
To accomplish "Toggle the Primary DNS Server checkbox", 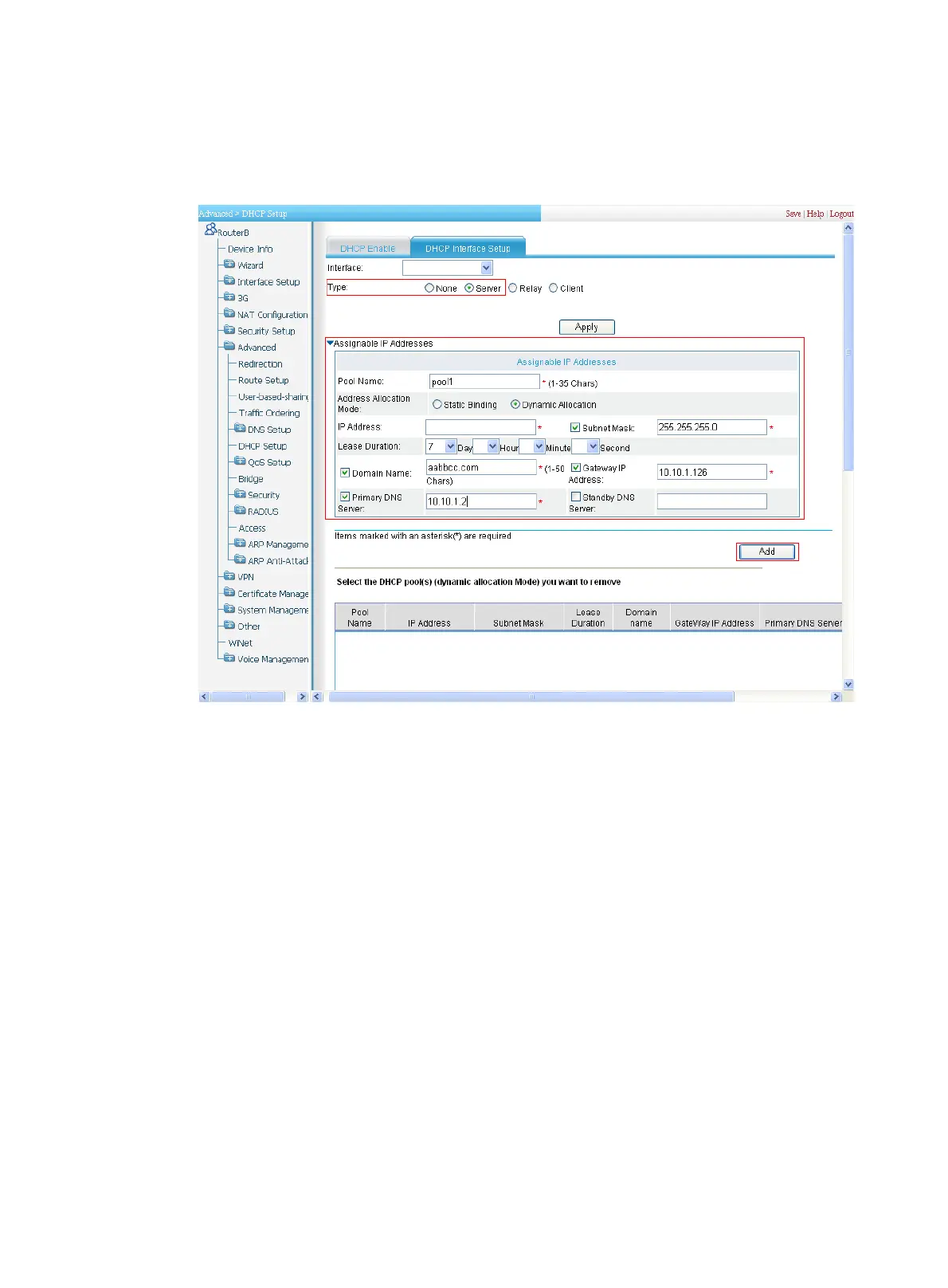I will (345, 497).
